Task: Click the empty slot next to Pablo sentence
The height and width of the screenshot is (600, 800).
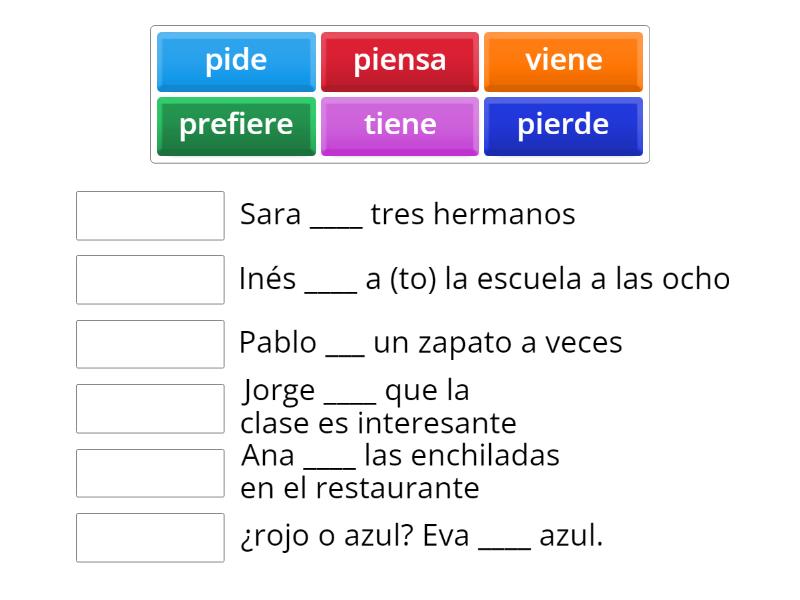Action: pos(150,344)
